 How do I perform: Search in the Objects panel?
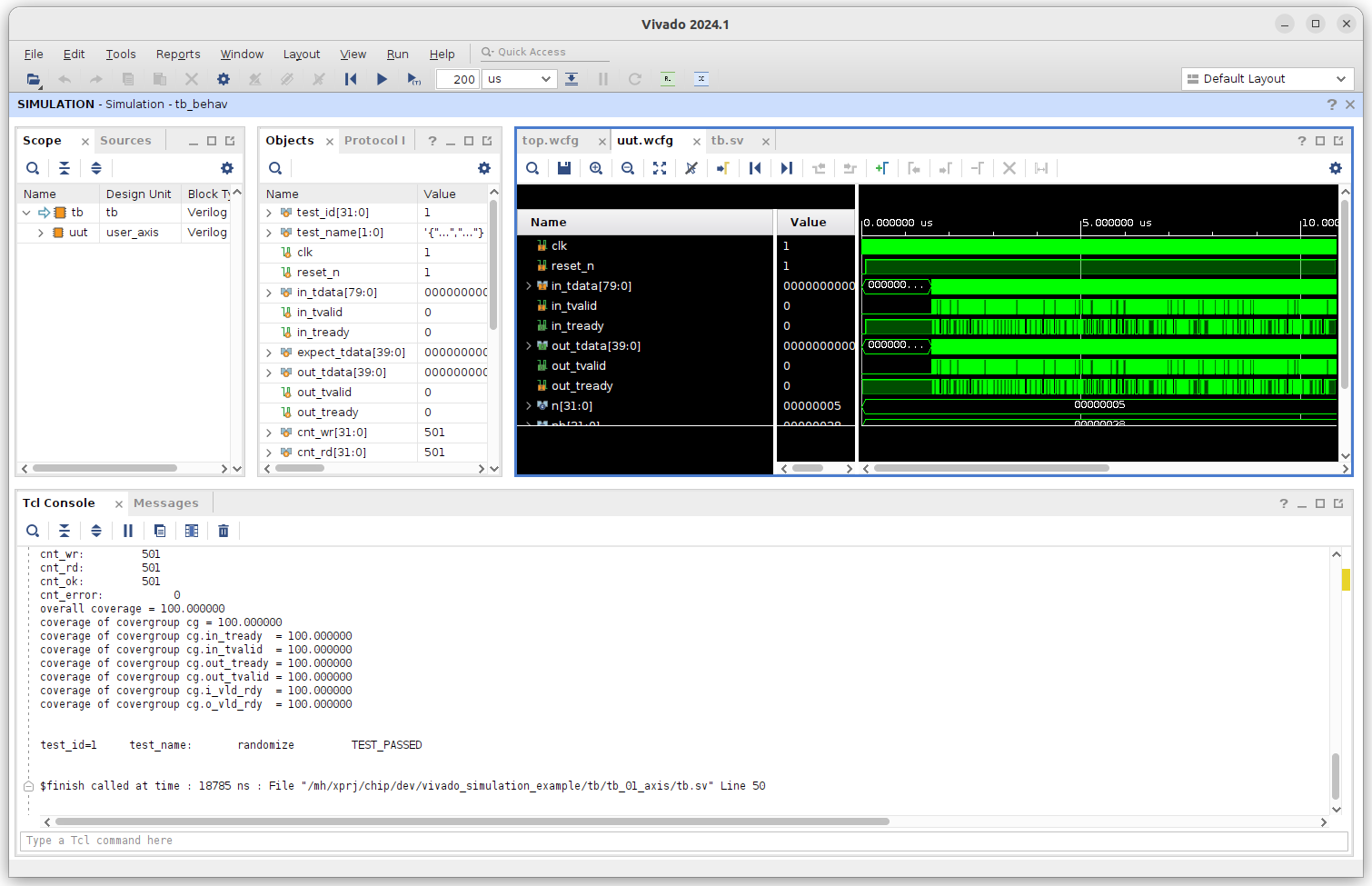[275, 168]
